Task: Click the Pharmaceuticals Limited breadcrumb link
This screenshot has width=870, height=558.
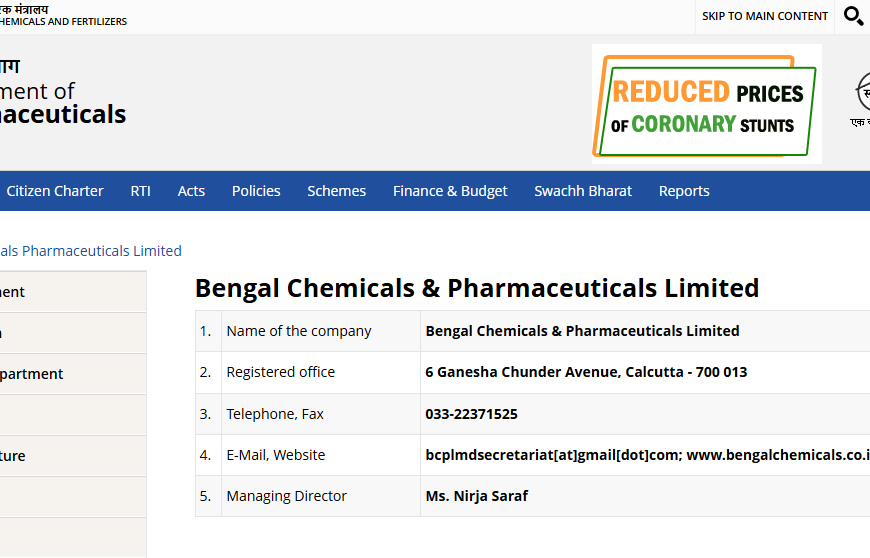Action: pyautogui.click(x=90, y=251)
